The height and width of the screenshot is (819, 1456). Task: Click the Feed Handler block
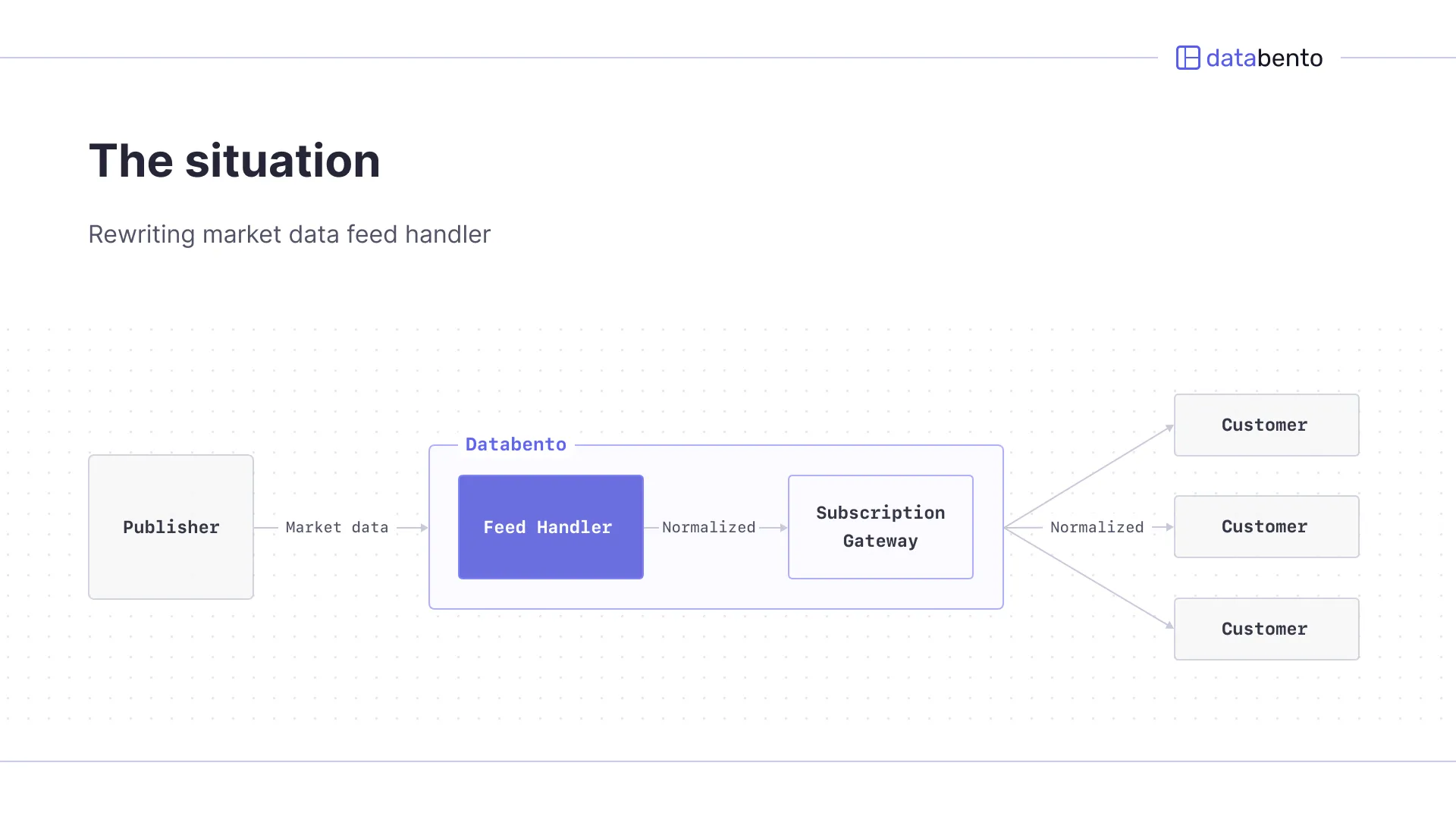point(551,527)
